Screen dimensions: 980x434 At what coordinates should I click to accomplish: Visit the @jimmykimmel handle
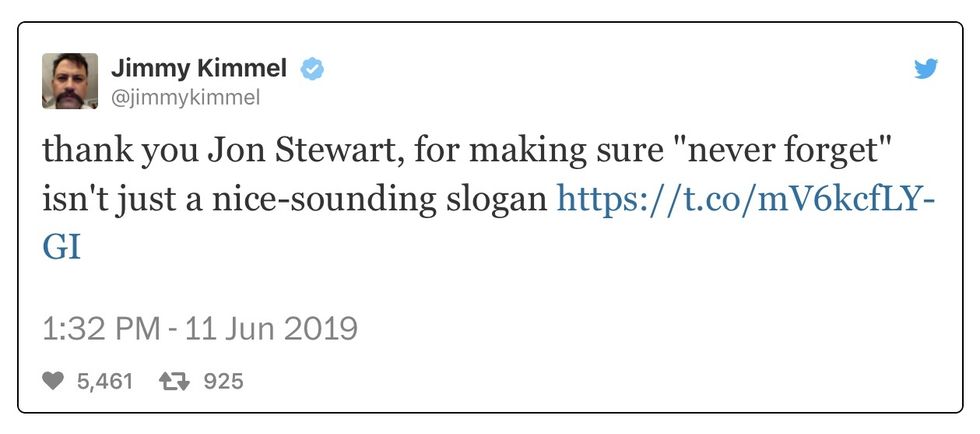pyautogui.click(x=185, y=97)
